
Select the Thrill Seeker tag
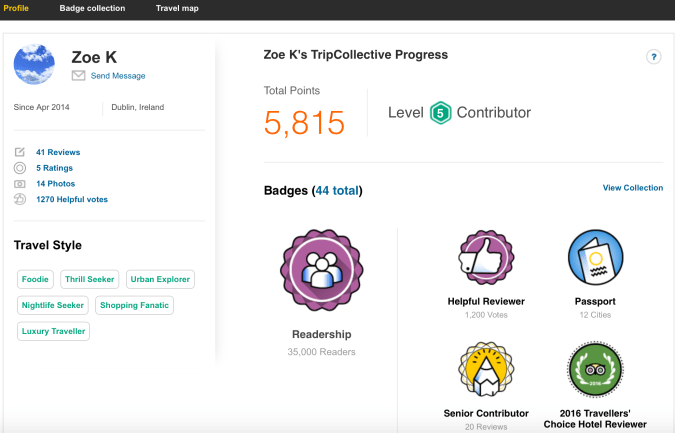click(89, 280)
